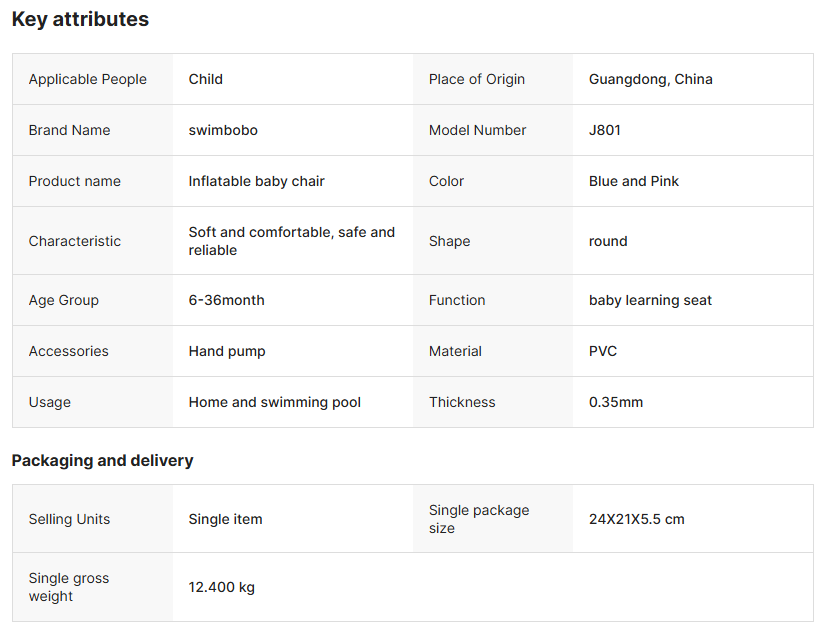Click the Packaging and delivery heading
This screenshot has height=640, width=823.
(102, 460)
